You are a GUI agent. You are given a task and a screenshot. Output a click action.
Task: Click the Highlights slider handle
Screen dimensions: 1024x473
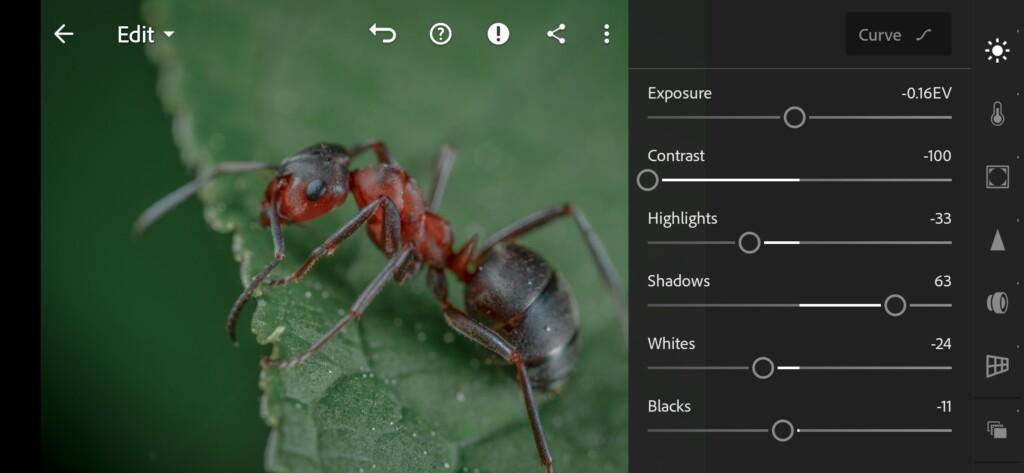pos(749,243)
